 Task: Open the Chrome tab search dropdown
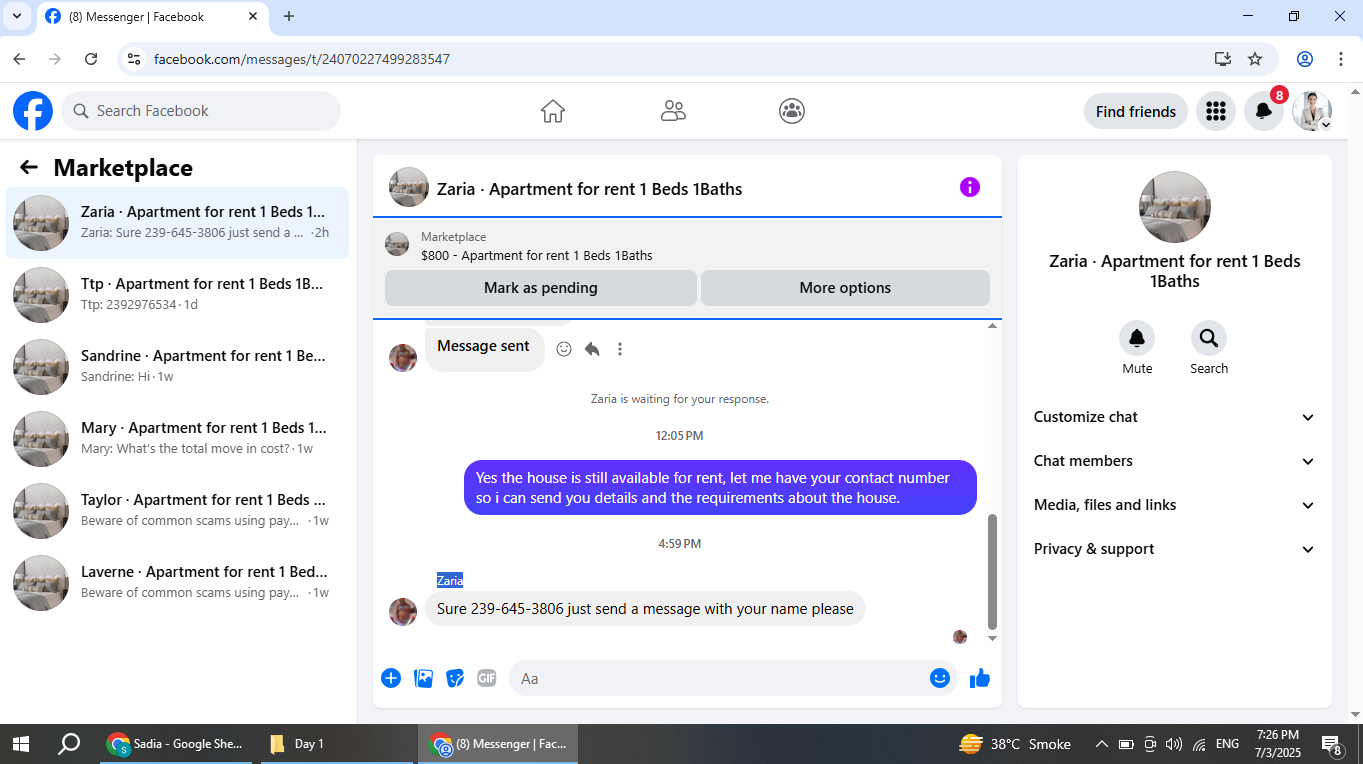click(x=16, y=16)
